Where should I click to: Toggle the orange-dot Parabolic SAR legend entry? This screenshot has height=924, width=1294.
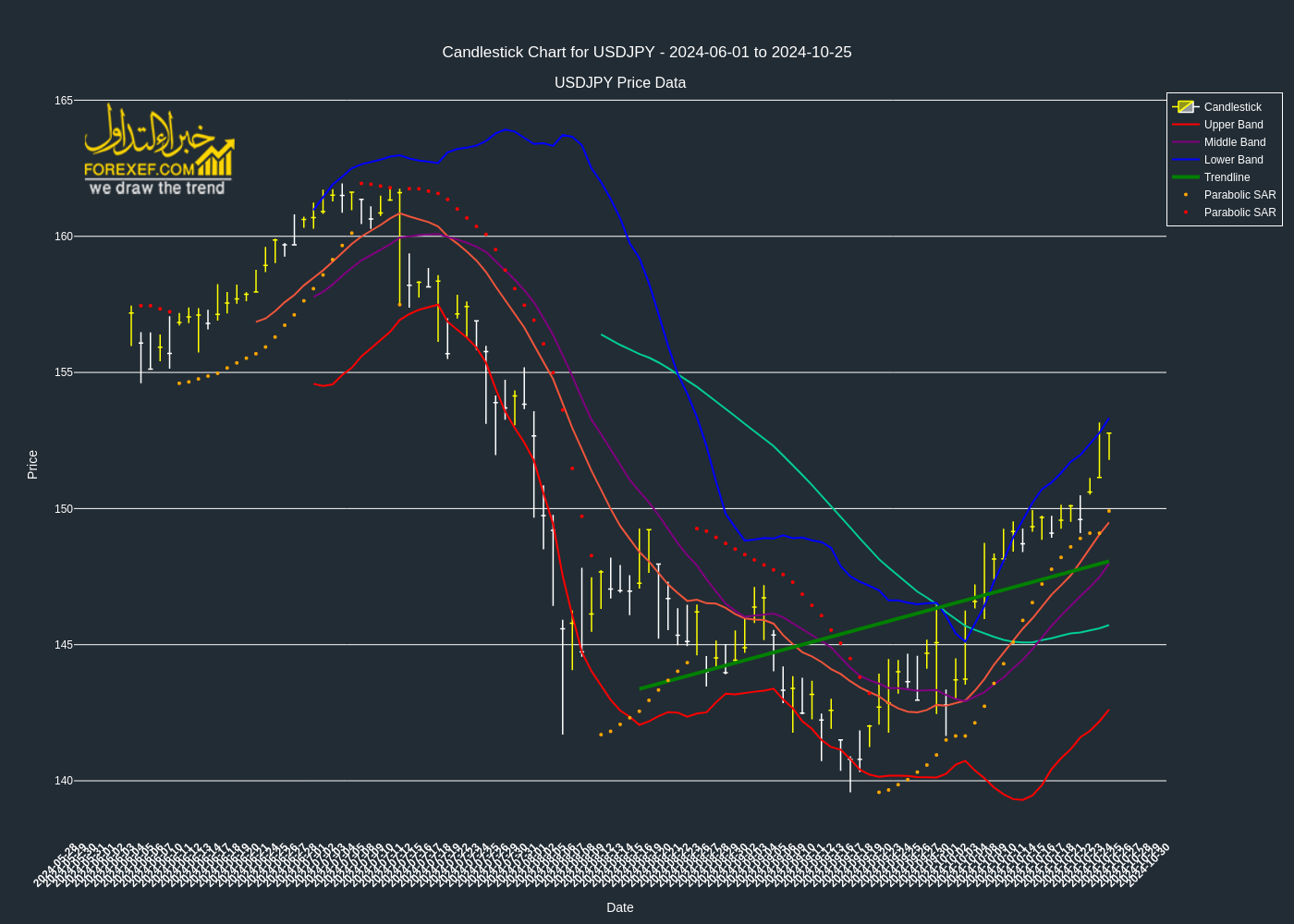pyautogui.click(x=1225, y=195)
